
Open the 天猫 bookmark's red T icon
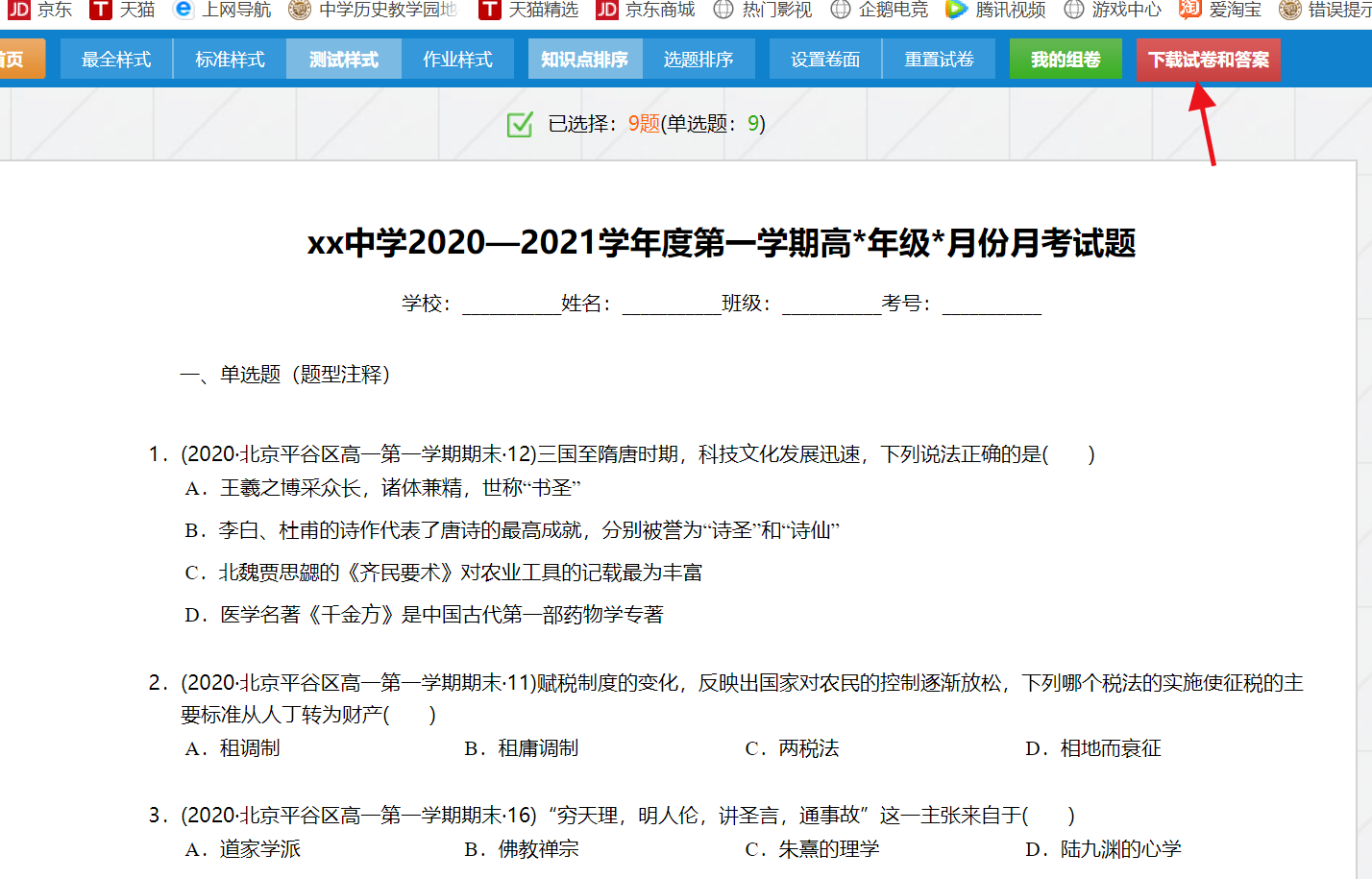click(100, 10)
